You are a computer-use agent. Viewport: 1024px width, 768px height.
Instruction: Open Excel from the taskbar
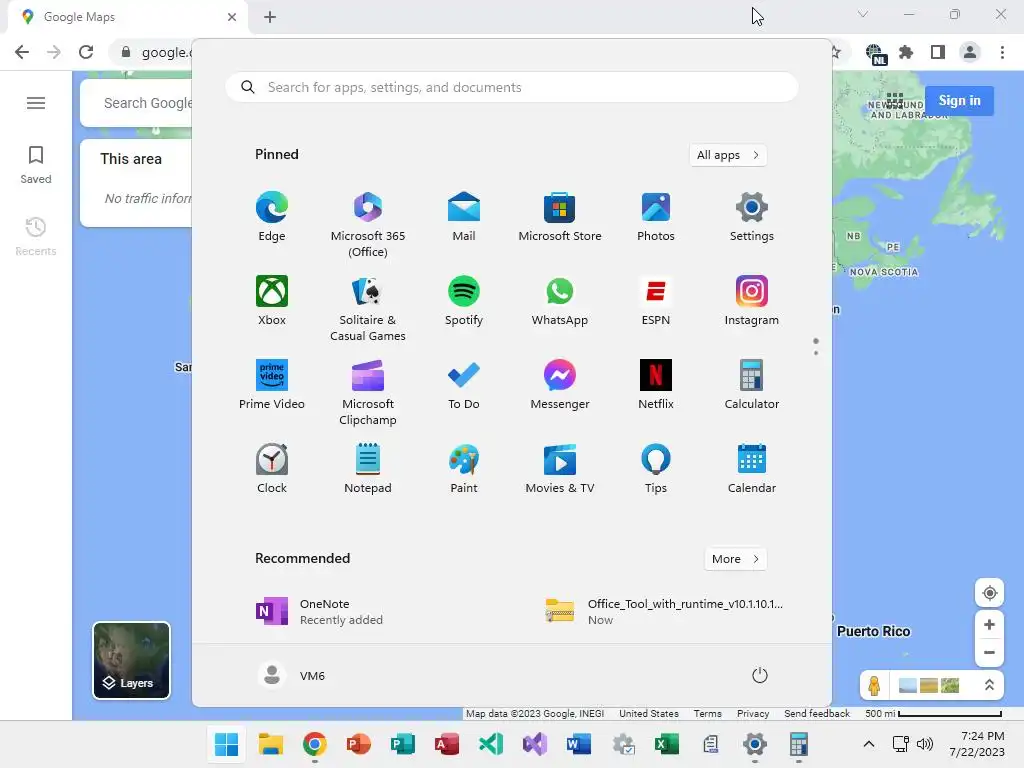[667, 744]
